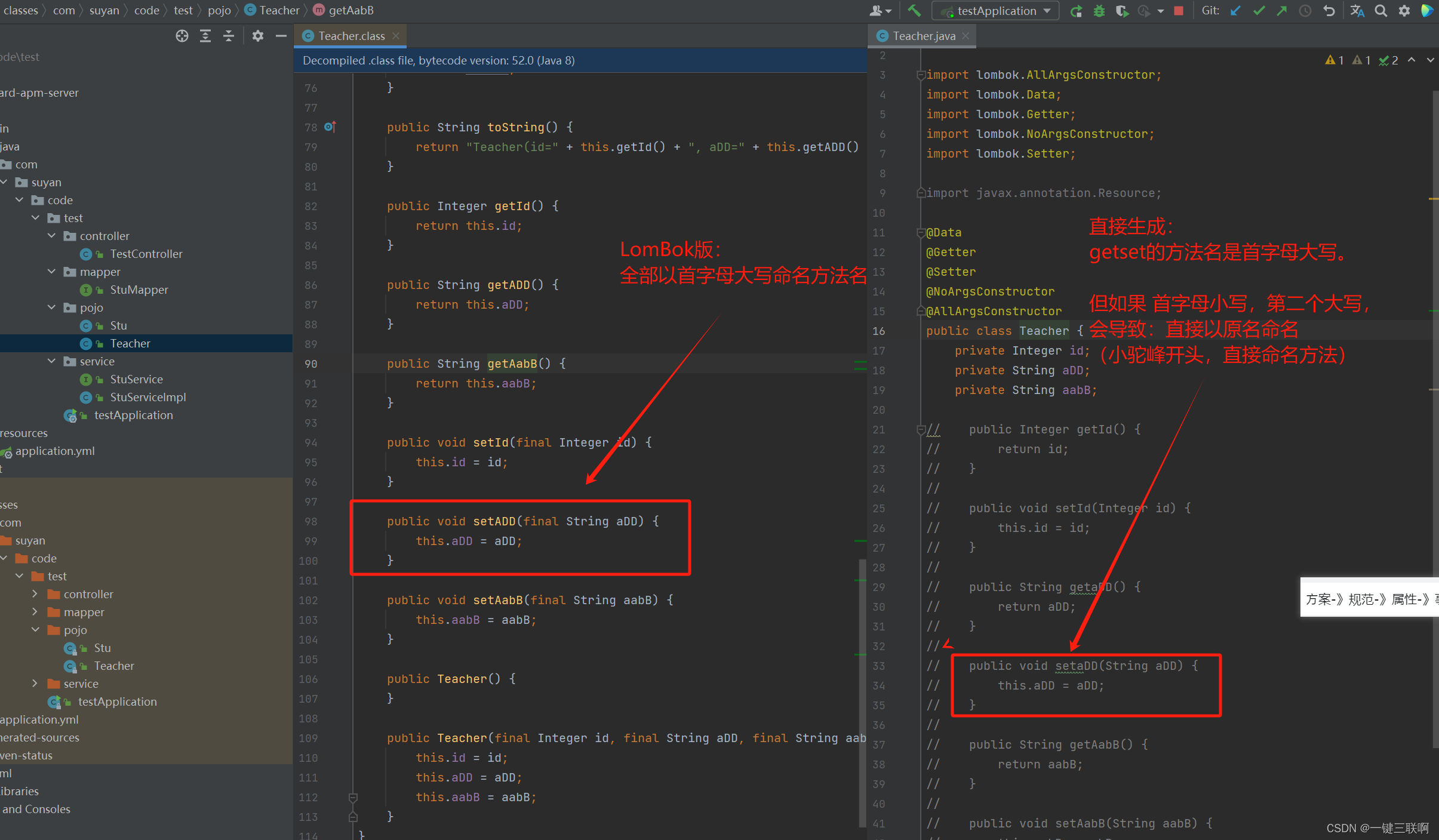Open Search Everywhere magnifier icon
Screen dimensions: 1439x840
[x=1380, y=11]
